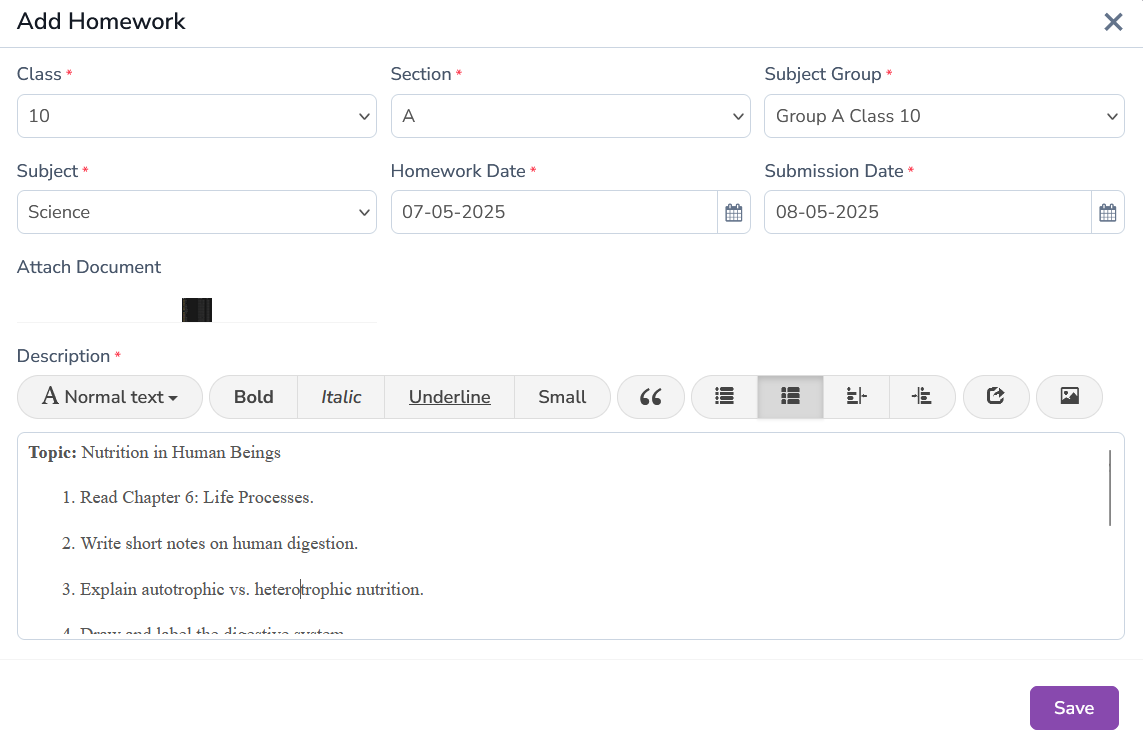Click the outdent icon in the toolbar

(x=856, y=397)
